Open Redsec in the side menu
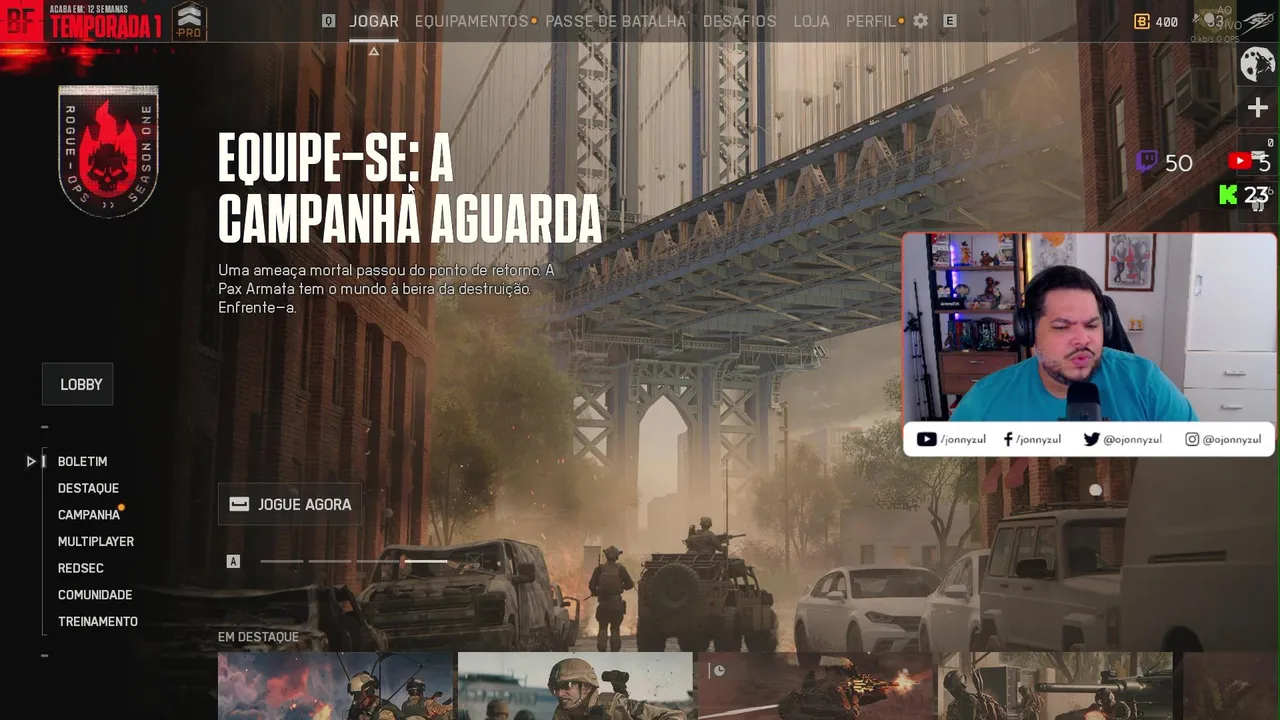 click(x=81, y=568)
